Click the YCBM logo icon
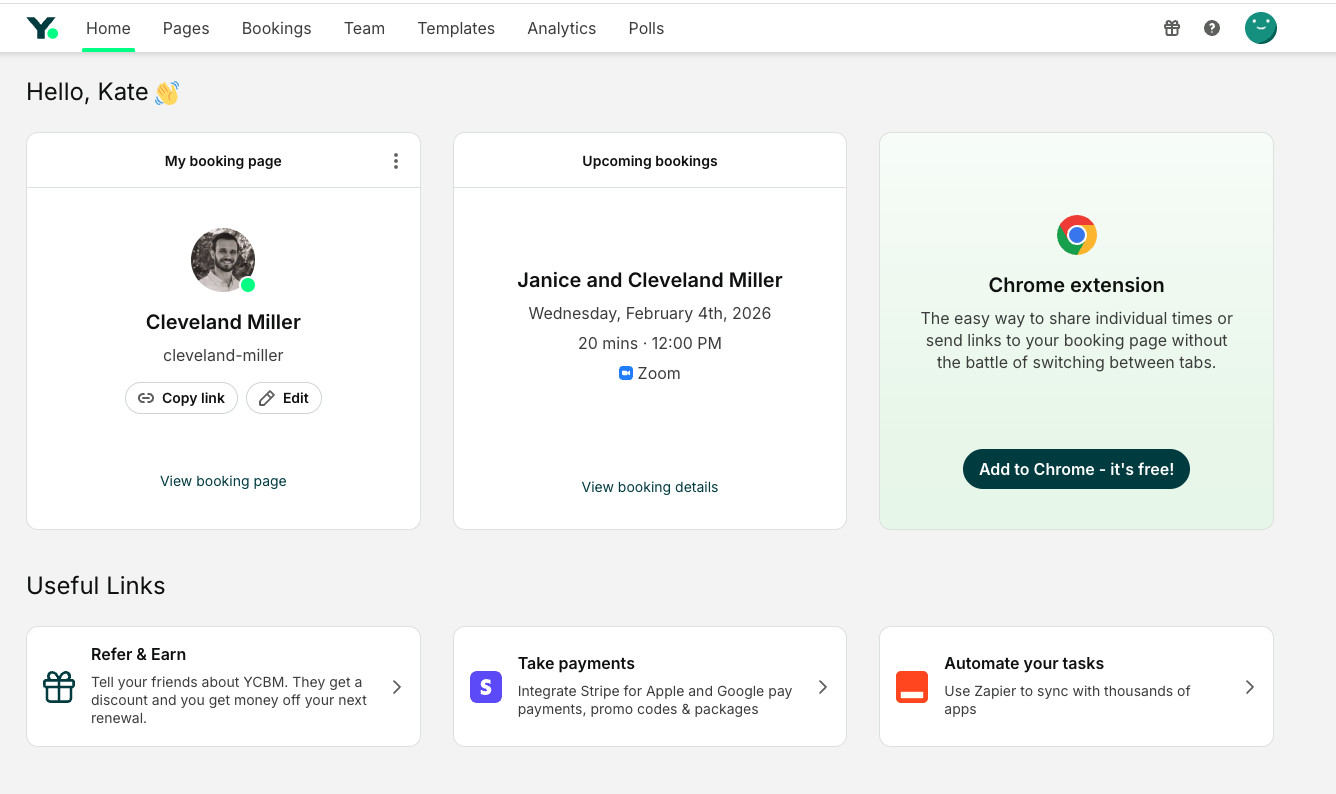This screenshot has height=794, width=1336. click(42, 28)
